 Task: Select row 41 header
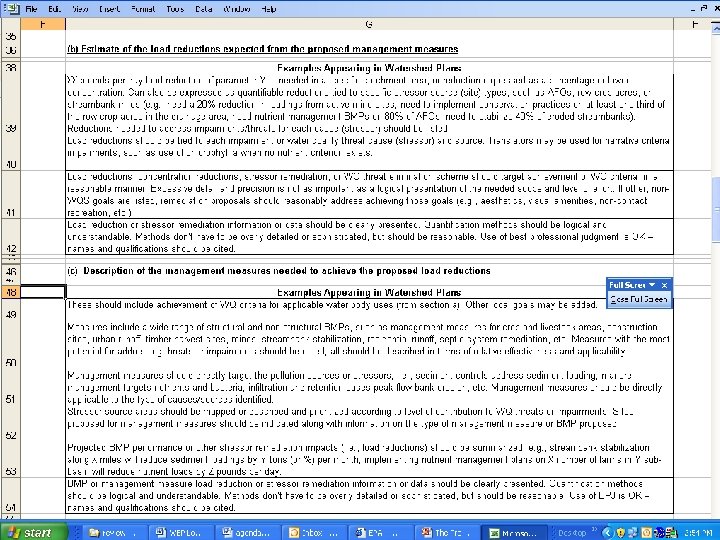point(10,194)
